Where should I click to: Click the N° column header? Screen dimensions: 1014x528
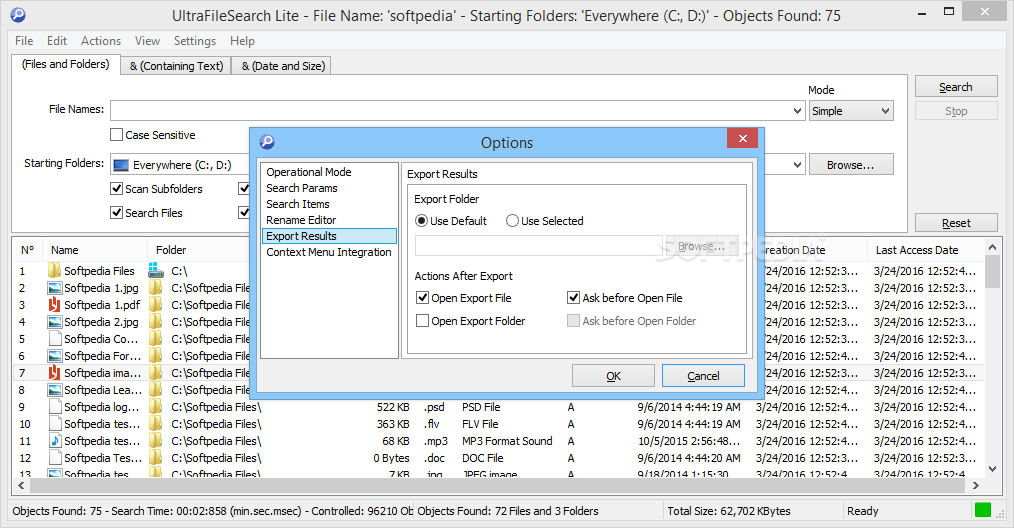point(27,250)
